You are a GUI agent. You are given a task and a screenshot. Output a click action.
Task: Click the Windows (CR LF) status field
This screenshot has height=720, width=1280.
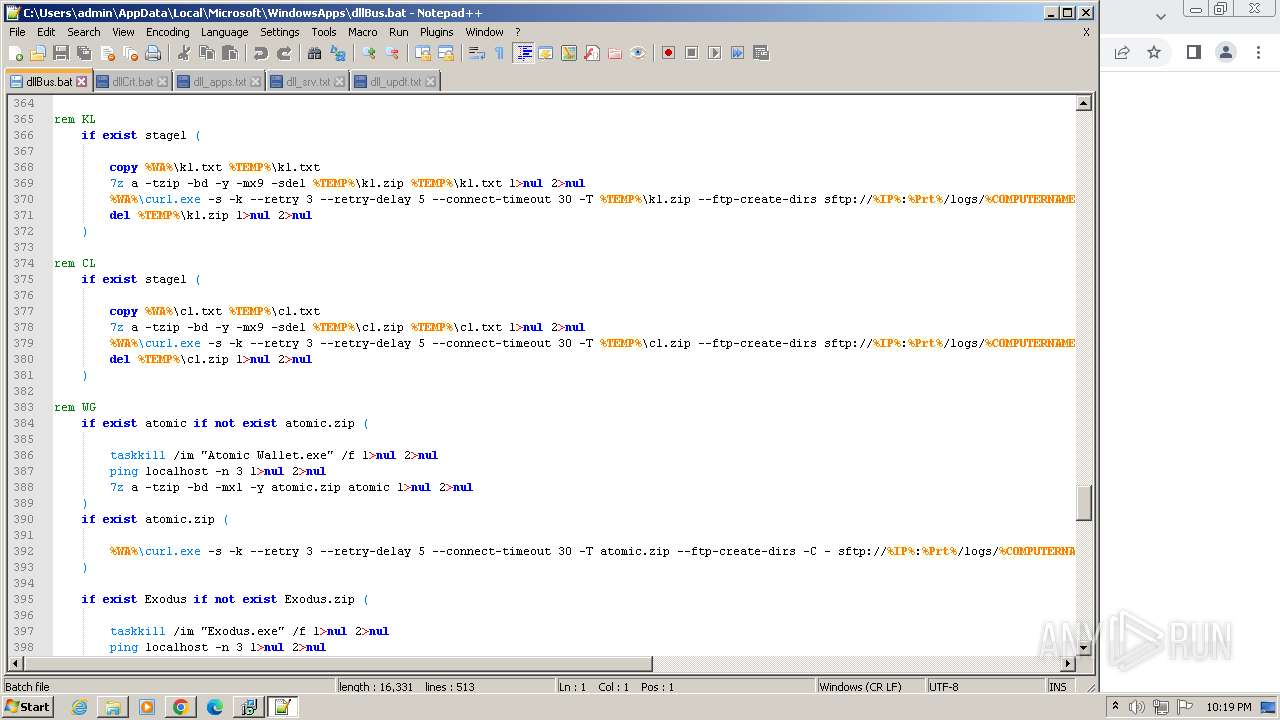(870, 687)
